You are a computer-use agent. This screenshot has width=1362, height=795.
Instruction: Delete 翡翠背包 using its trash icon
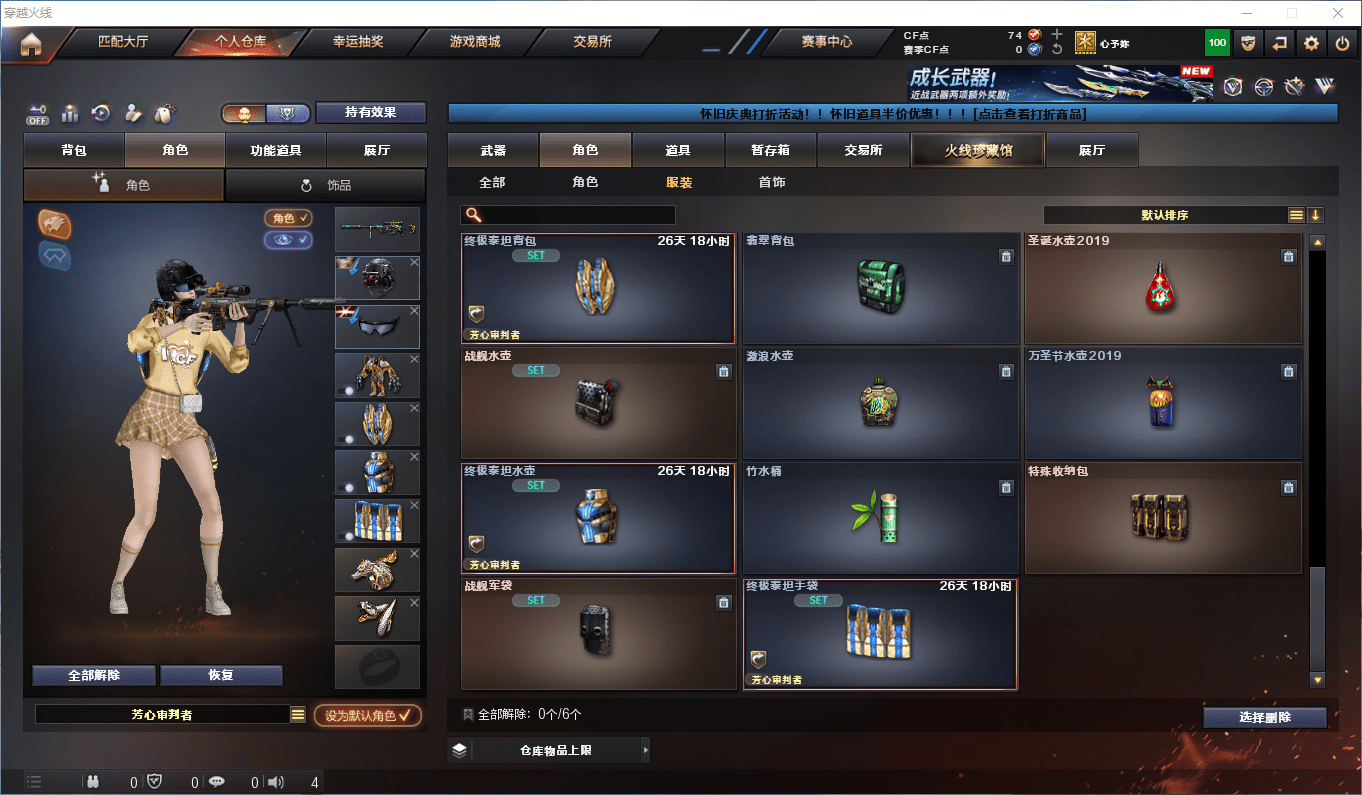1006,256
